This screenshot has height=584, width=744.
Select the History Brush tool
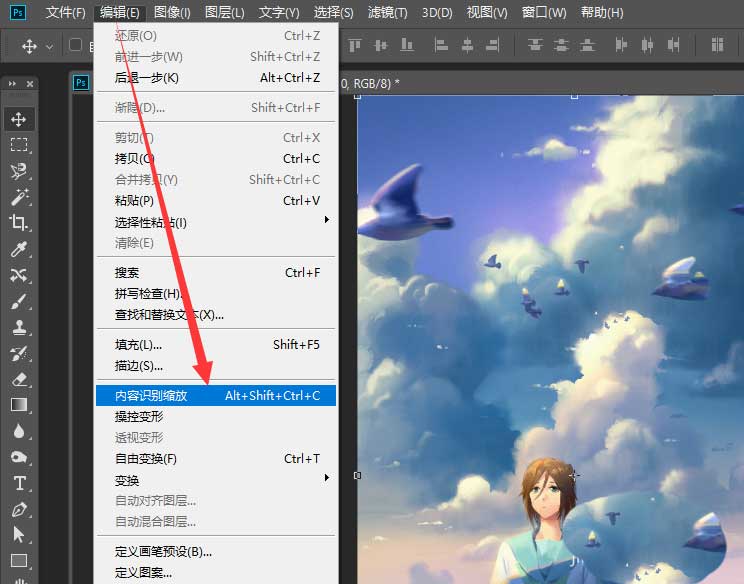(x=19, y=353)
